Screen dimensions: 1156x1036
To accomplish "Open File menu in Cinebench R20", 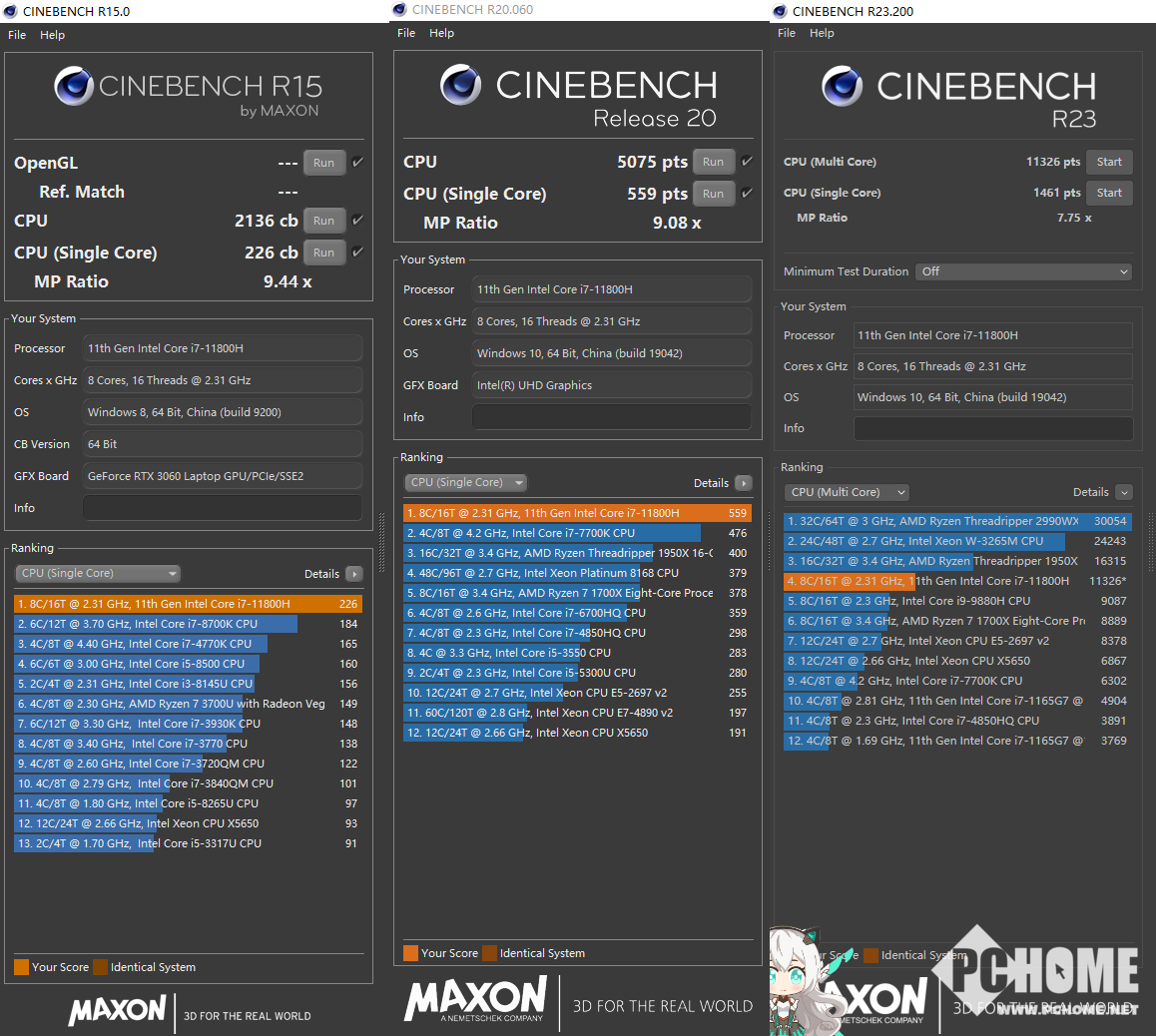I will tap(406, 33).
